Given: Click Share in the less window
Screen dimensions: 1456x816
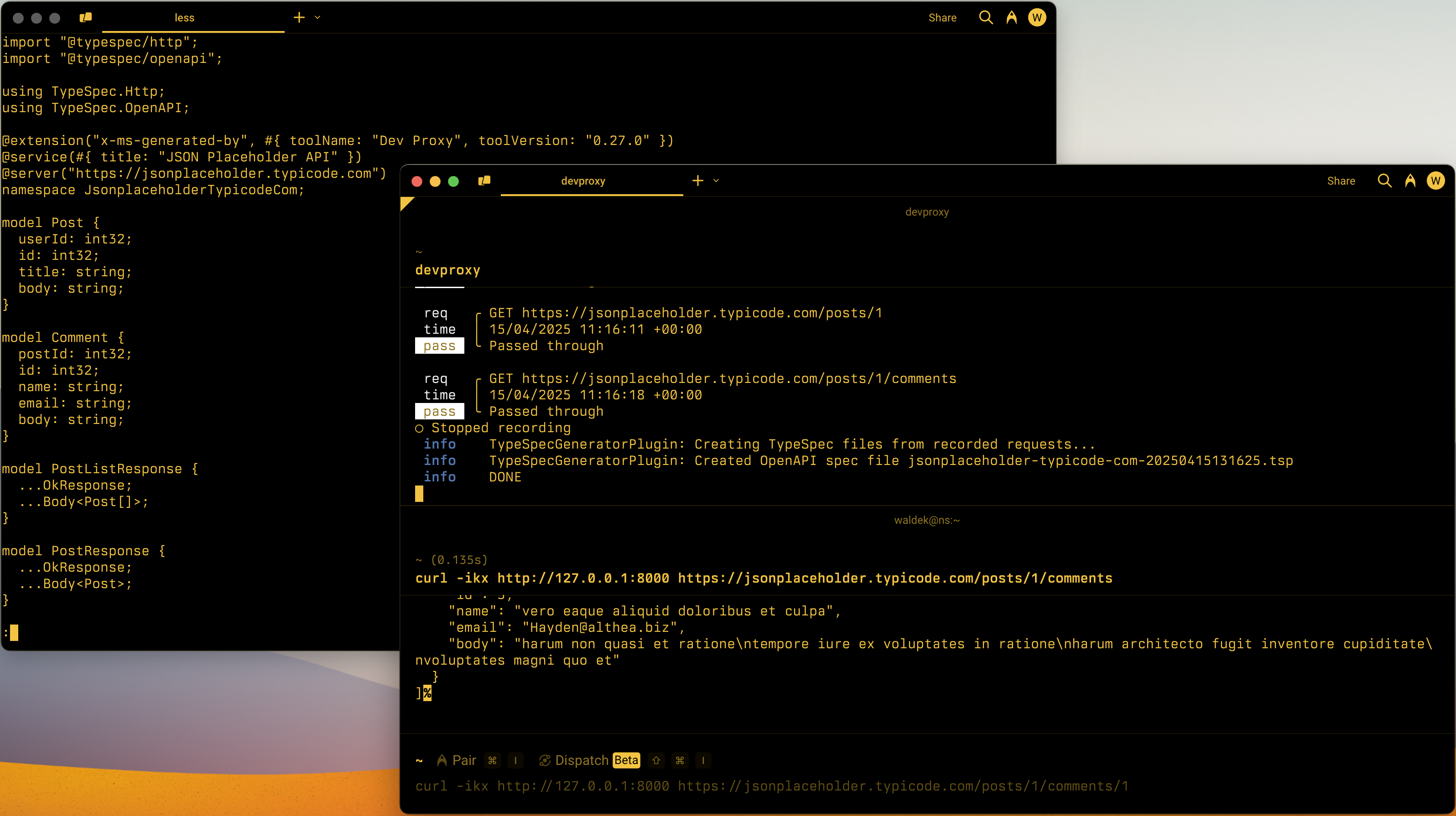Looking at the screenshot, I should click(x=942, y=17).
